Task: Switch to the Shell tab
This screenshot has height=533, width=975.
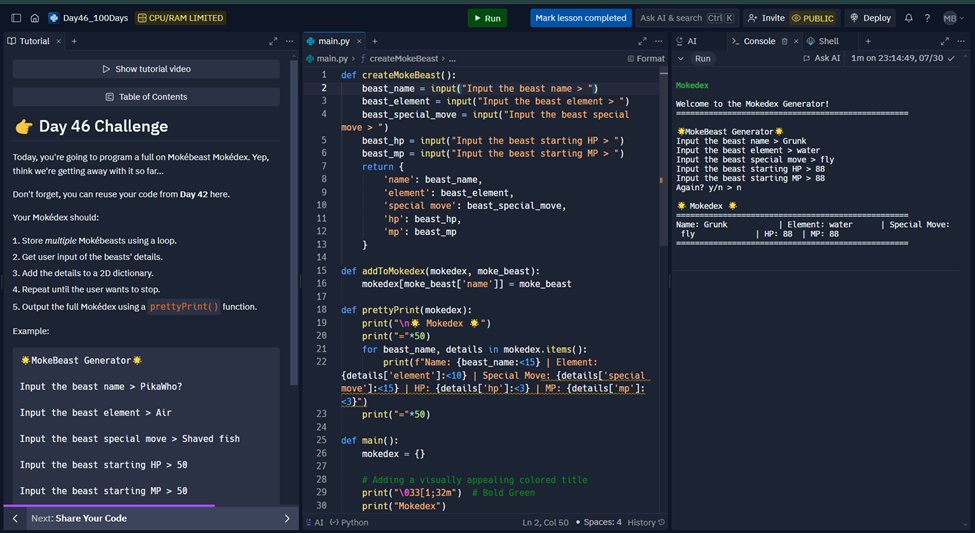Action: click(822, 41)
